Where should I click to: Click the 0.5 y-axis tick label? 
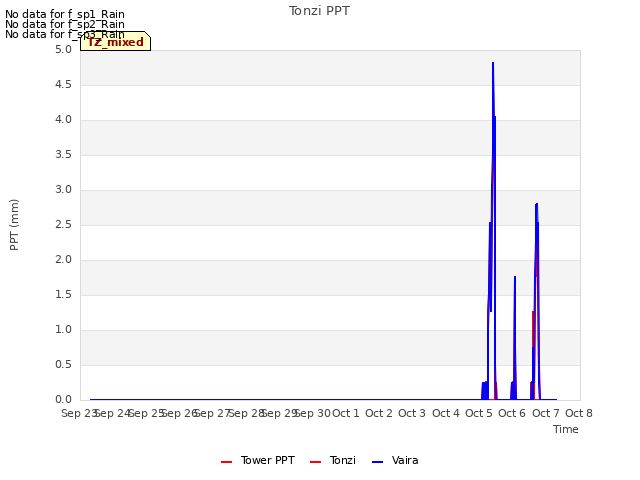click(63, 364)
